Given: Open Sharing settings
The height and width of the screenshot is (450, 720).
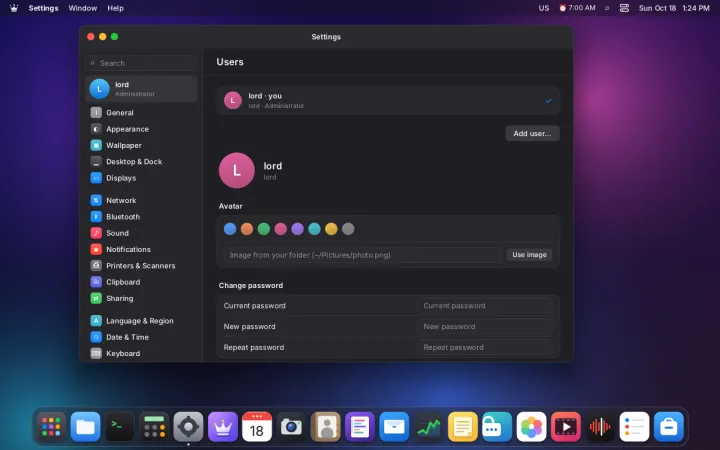Looking at the screenshot, I should click(141, 298).
